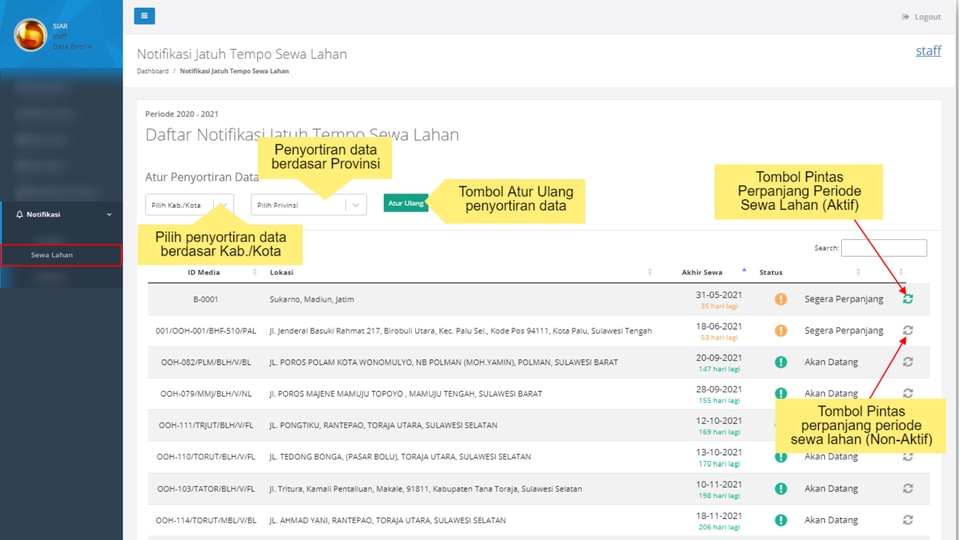This screenshot has height=540, width=960.
Task: Click location JL. AHMAD YANI, RANTEPAO
Action: coord(388,520)
